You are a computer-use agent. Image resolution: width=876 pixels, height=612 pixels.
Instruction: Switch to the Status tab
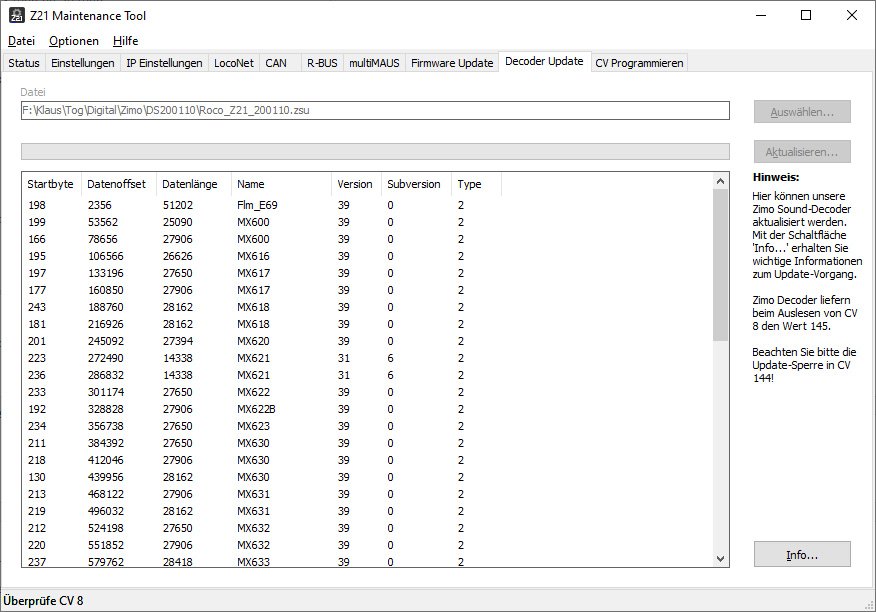point(23,63)
